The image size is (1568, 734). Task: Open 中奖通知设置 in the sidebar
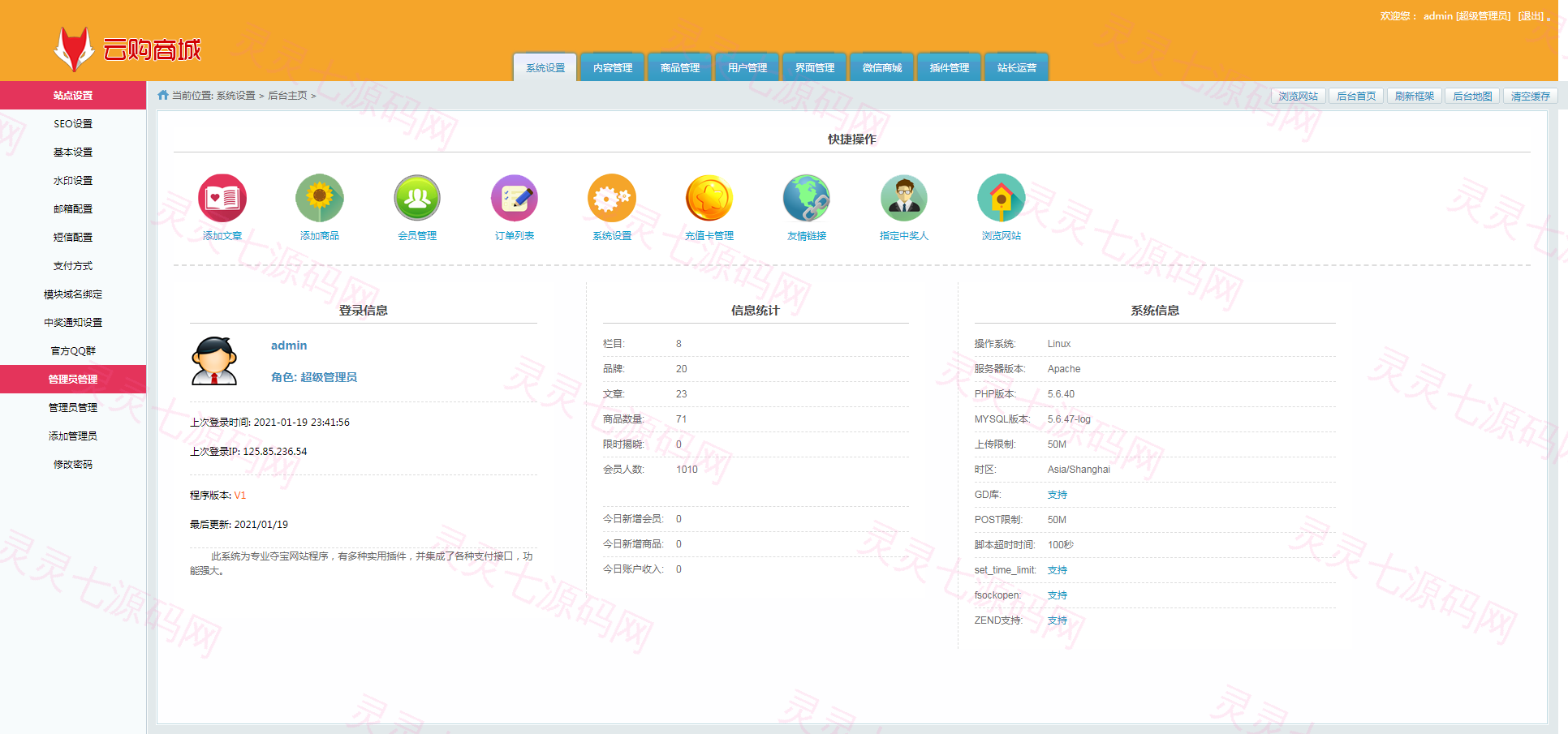coord(73,322)
